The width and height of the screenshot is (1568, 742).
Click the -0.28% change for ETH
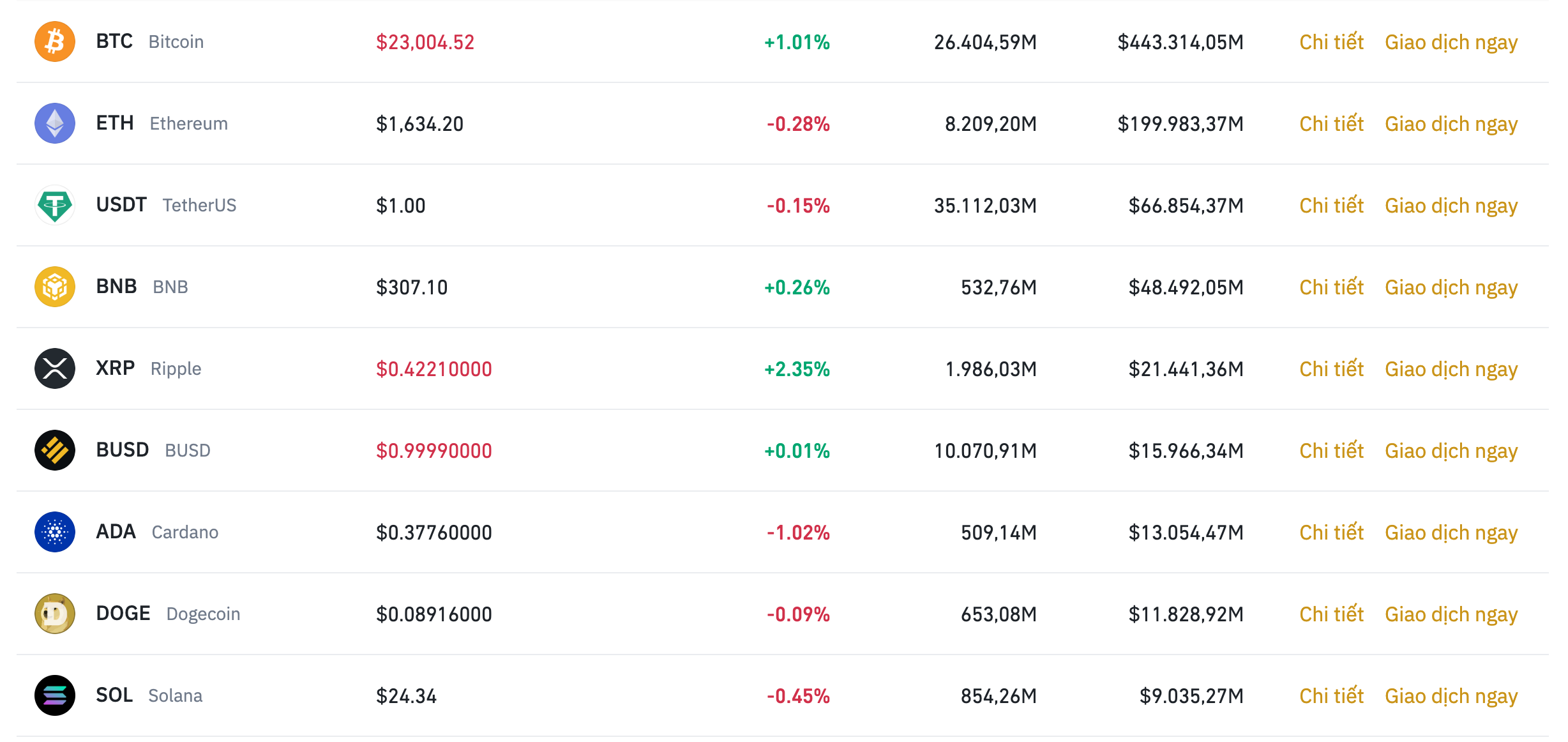coord(798,124)
